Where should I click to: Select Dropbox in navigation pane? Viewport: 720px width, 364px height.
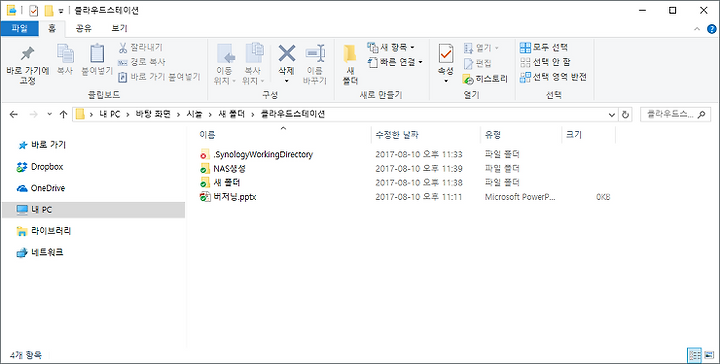click(x=39, y=167)
